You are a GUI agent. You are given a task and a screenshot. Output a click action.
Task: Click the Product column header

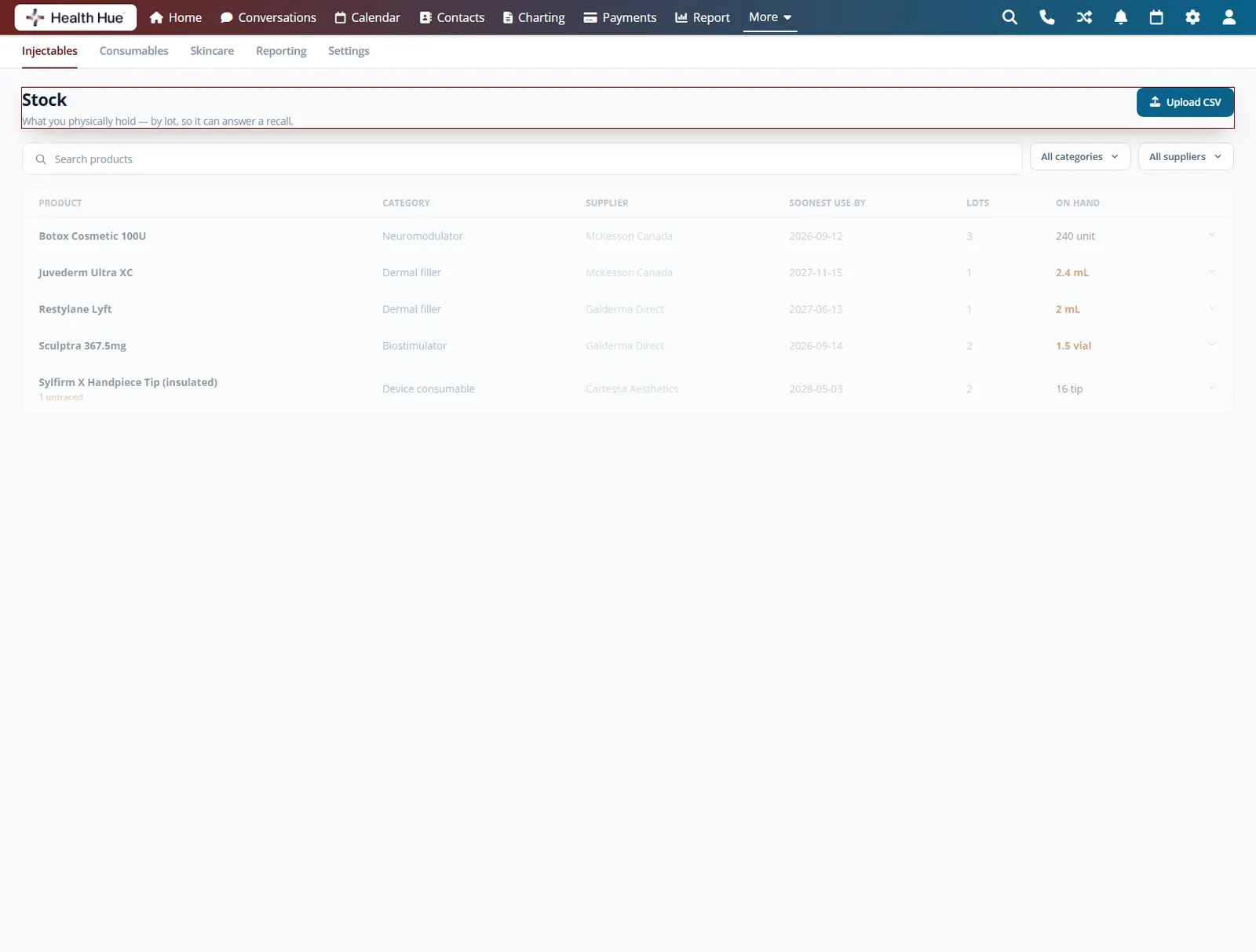click(60, 203)
